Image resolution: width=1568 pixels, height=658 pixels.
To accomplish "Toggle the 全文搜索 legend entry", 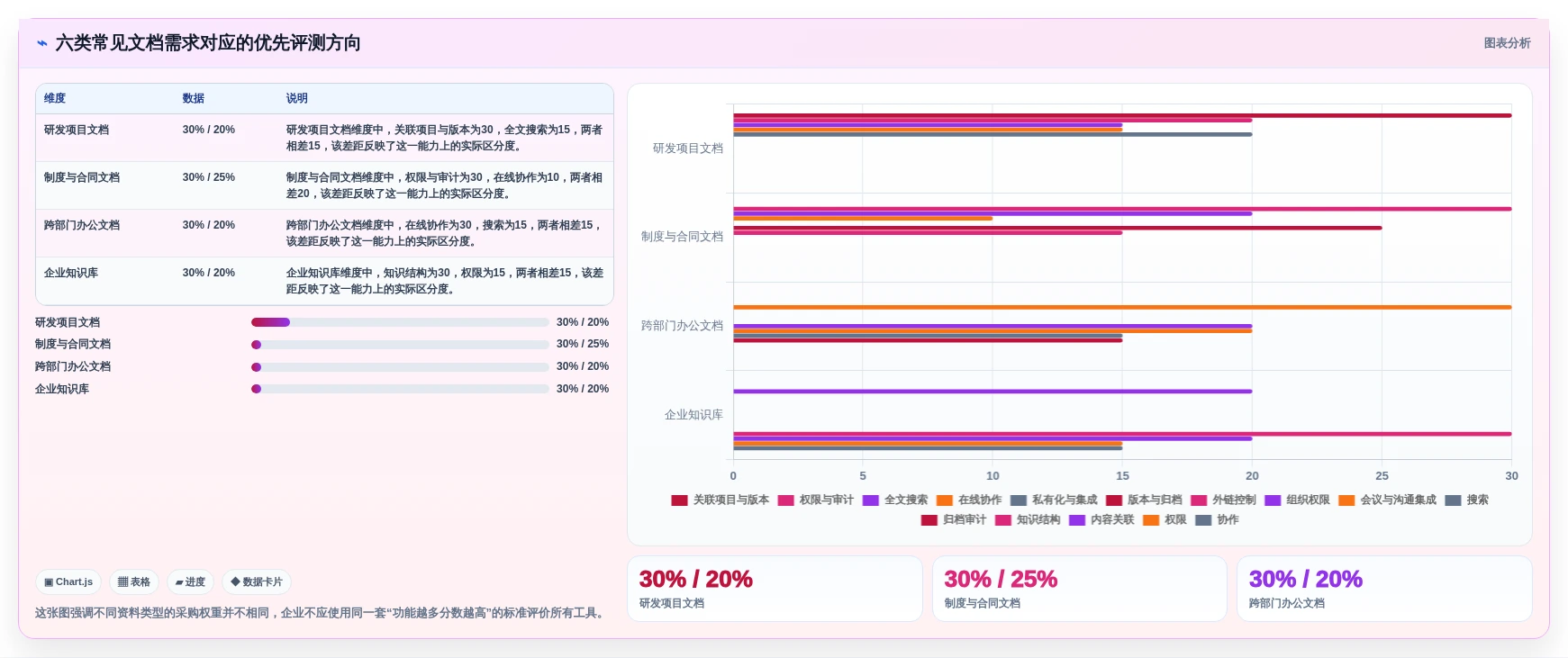I will 895,500.
